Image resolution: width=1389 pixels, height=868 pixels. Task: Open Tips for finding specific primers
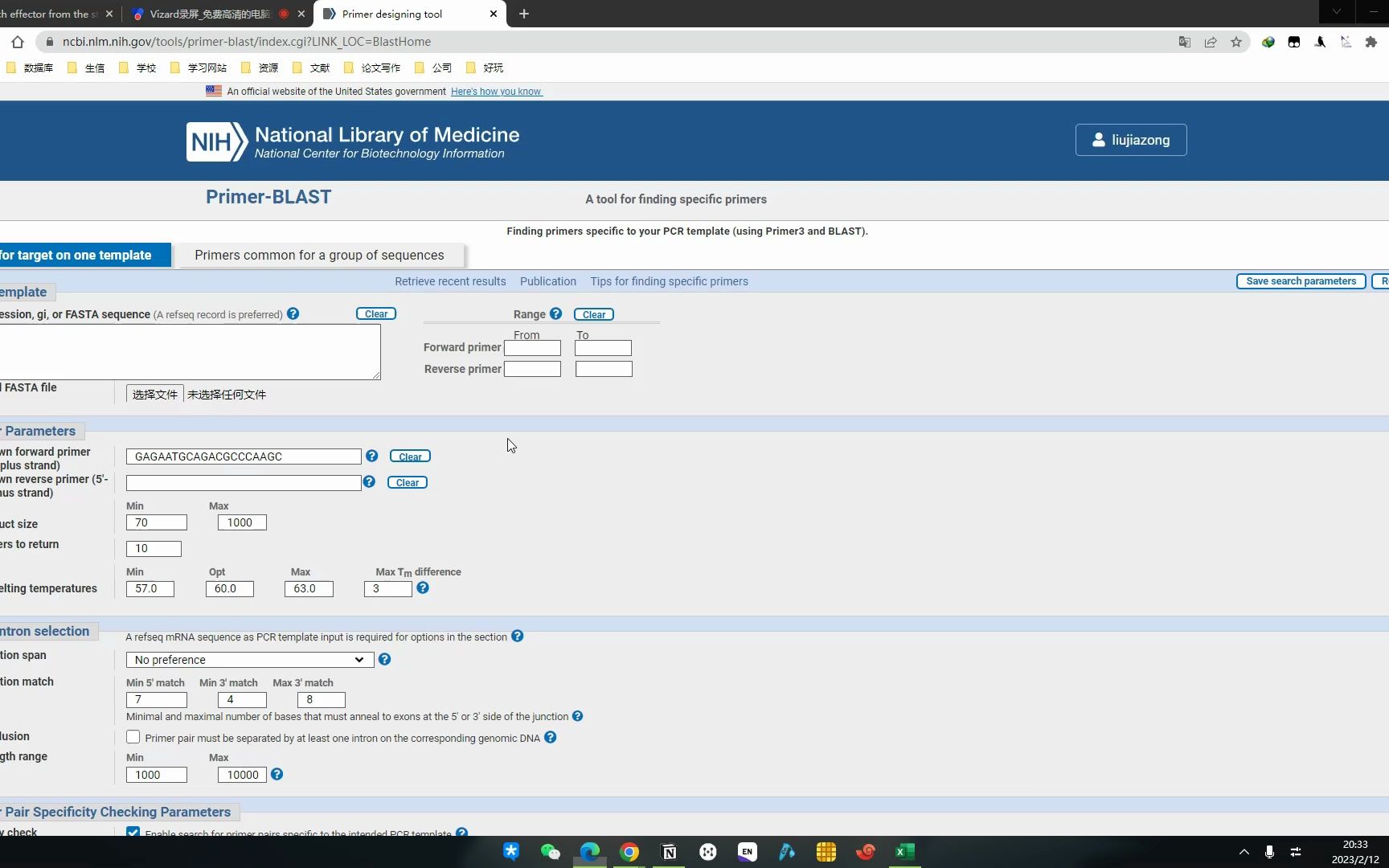click(669, 281)
